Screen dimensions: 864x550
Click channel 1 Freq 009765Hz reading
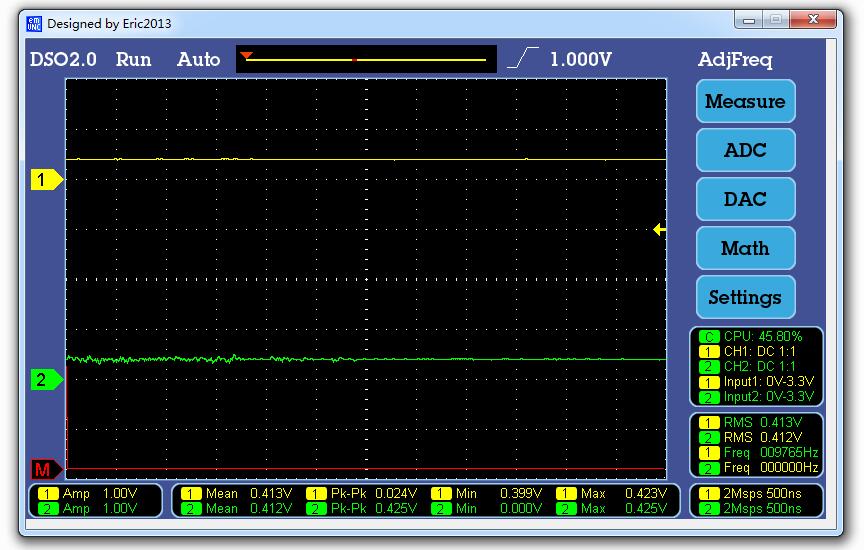771,452
